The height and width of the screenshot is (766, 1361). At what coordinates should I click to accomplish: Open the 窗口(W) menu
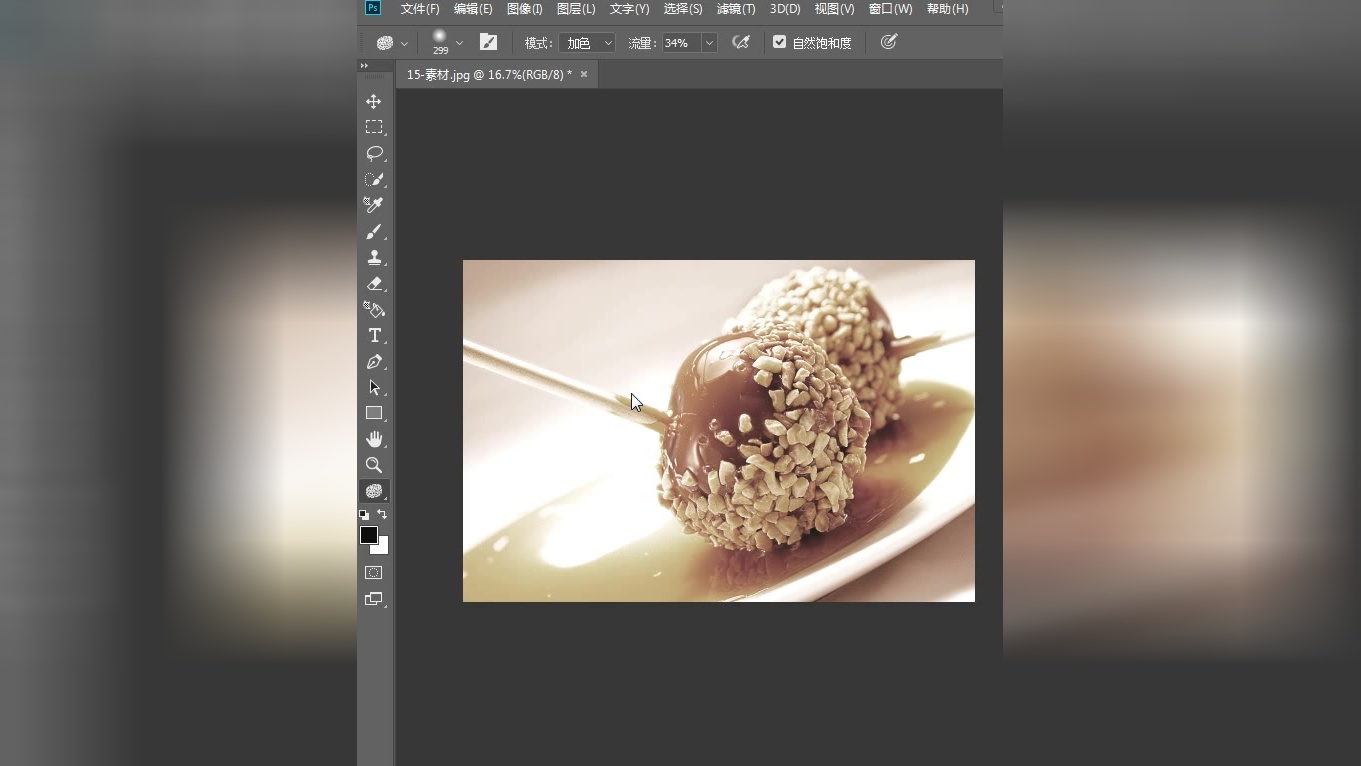coord(890,9)
